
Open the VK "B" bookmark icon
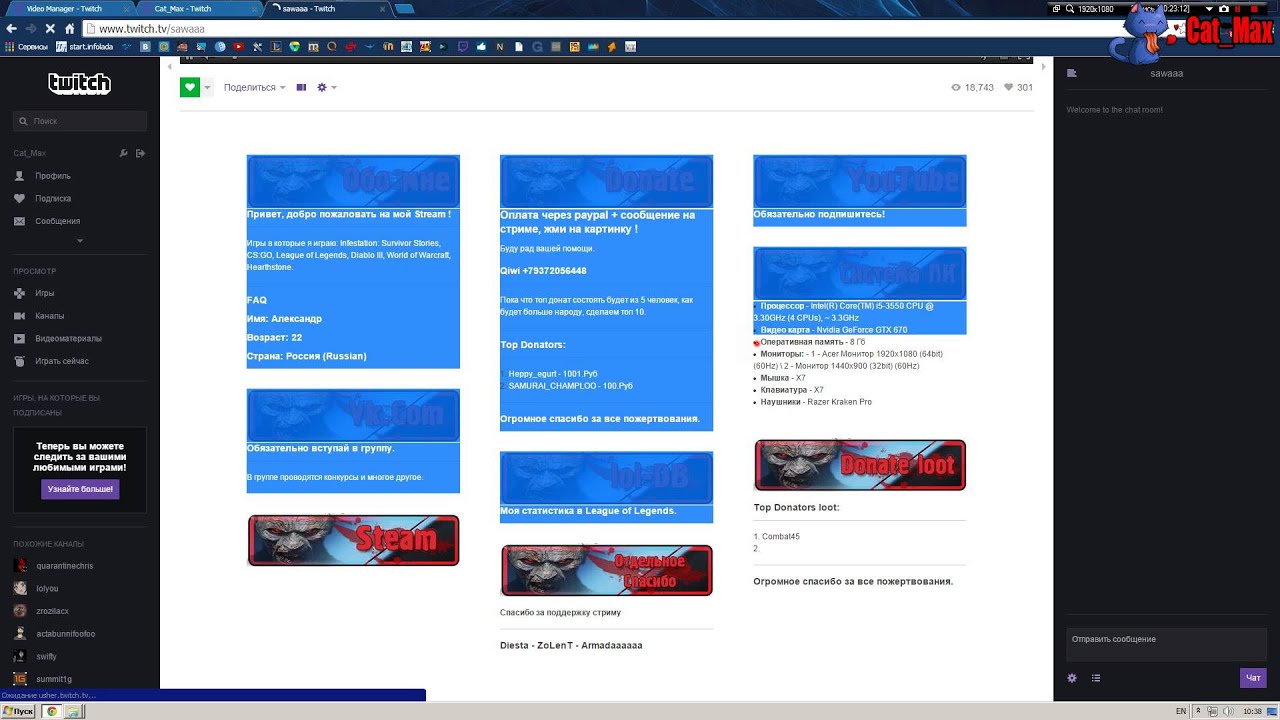pyautogui.click(x=146, y=47)
